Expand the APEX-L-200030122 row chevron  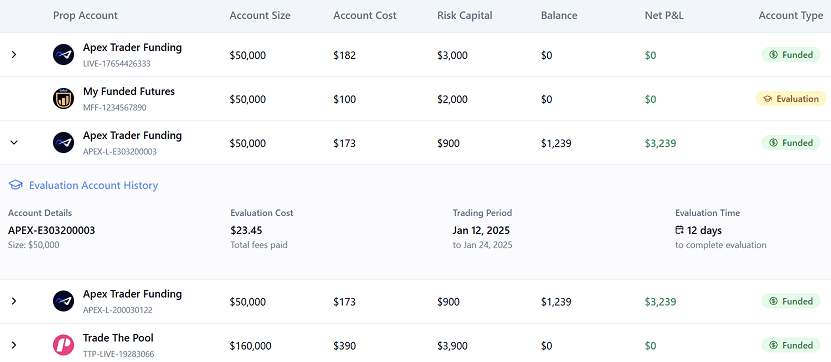14,301
